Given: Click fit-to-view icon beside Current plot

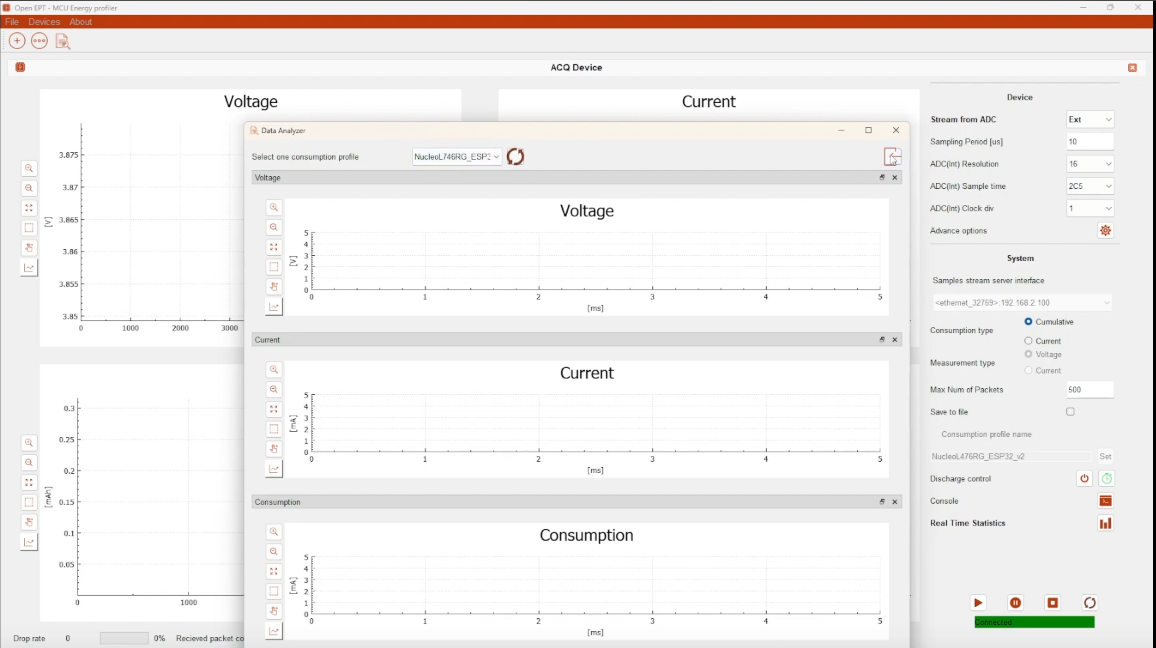Looking at the screenshot, I should 274,408.
